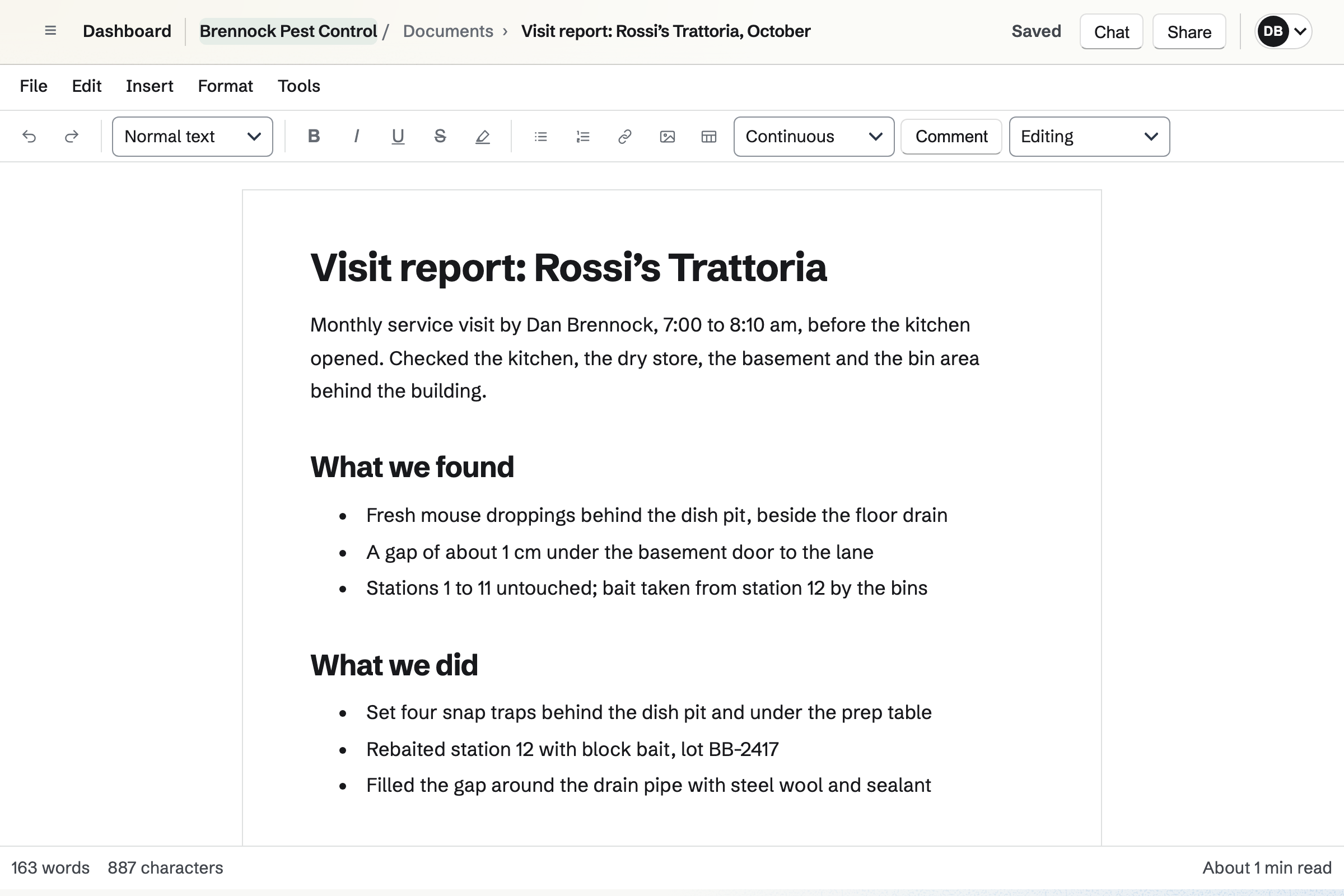This screenshot has height=896, width=1344.
Task: Open the Brennock Pest Control workspace
Action: tap(288, 31)
